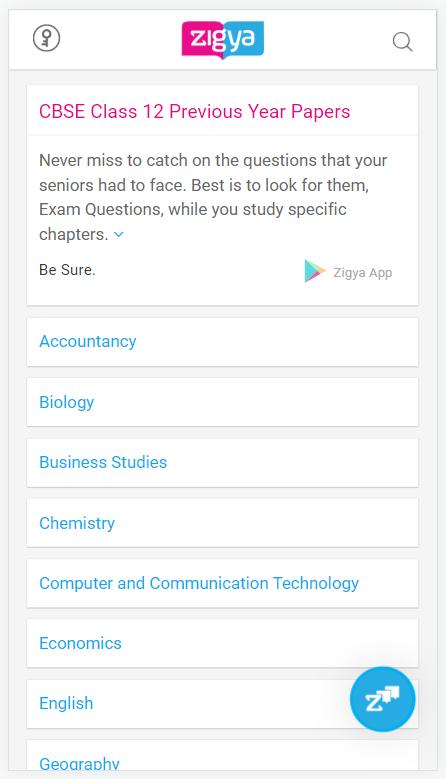Screen dimensions: 446x779
Task: Click the description paragraph text
Action: tap(213, 197)
